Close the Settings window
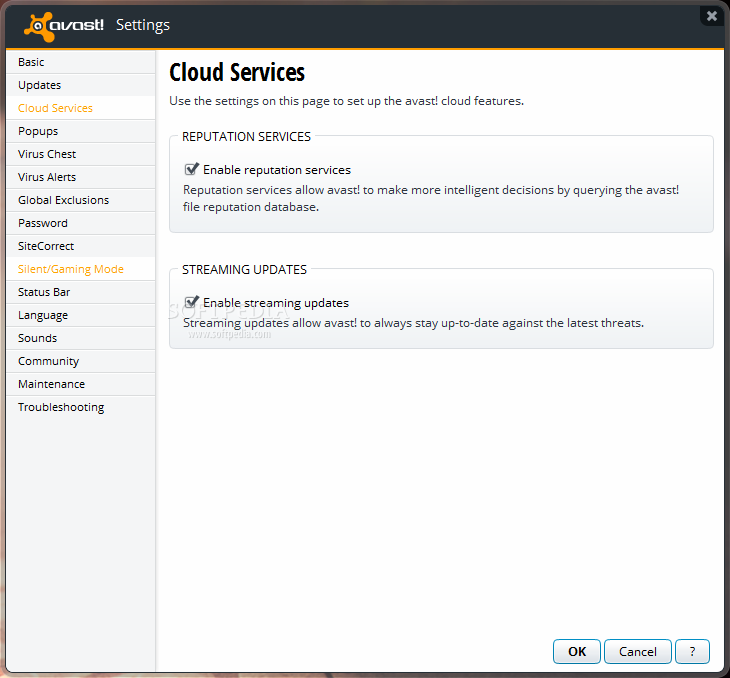Screen dimensions: 730x678 pyautogui.click(x=712, y=16)
